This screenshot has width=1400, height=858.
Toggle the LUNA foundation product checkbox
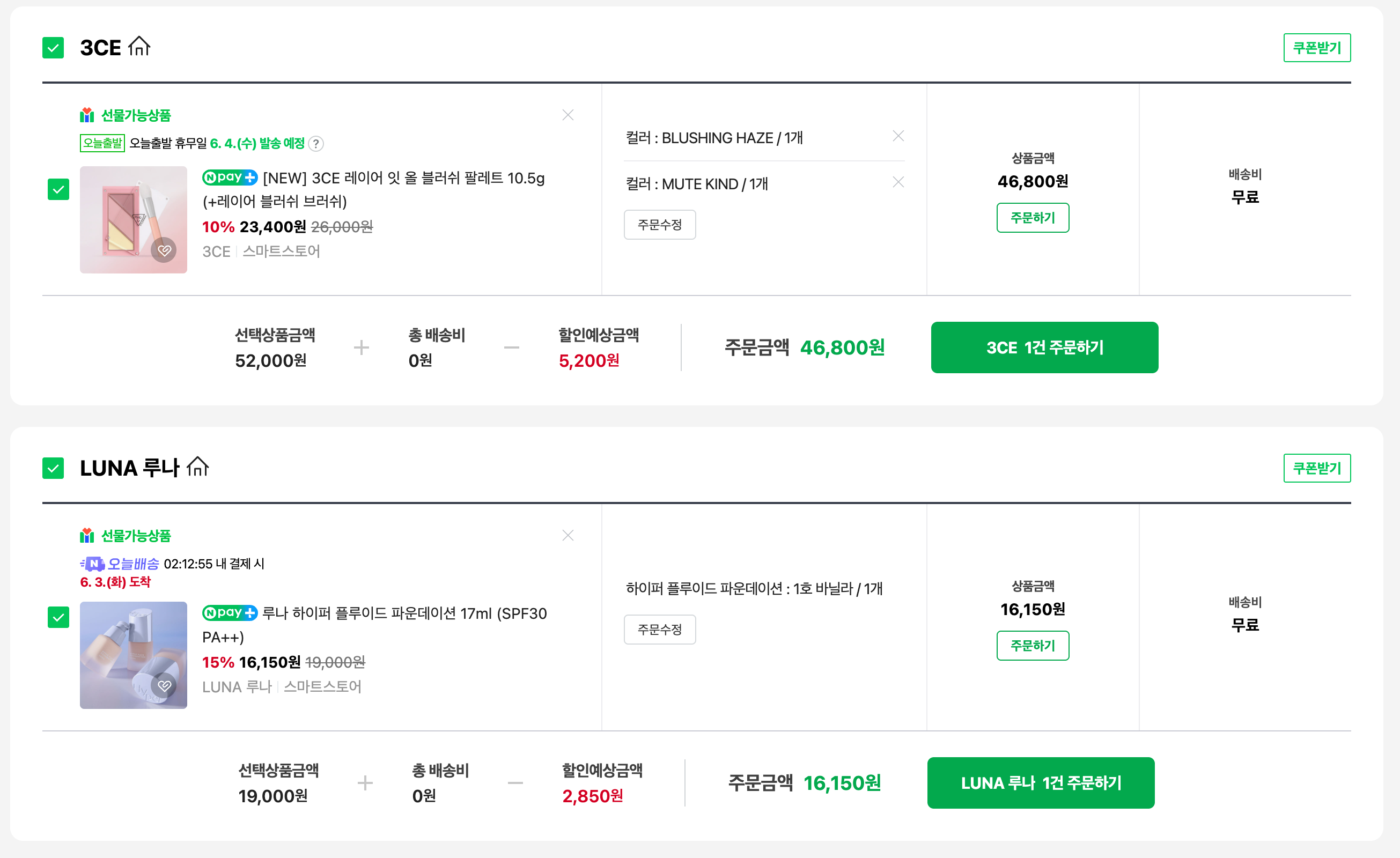[x=58, y=618]
